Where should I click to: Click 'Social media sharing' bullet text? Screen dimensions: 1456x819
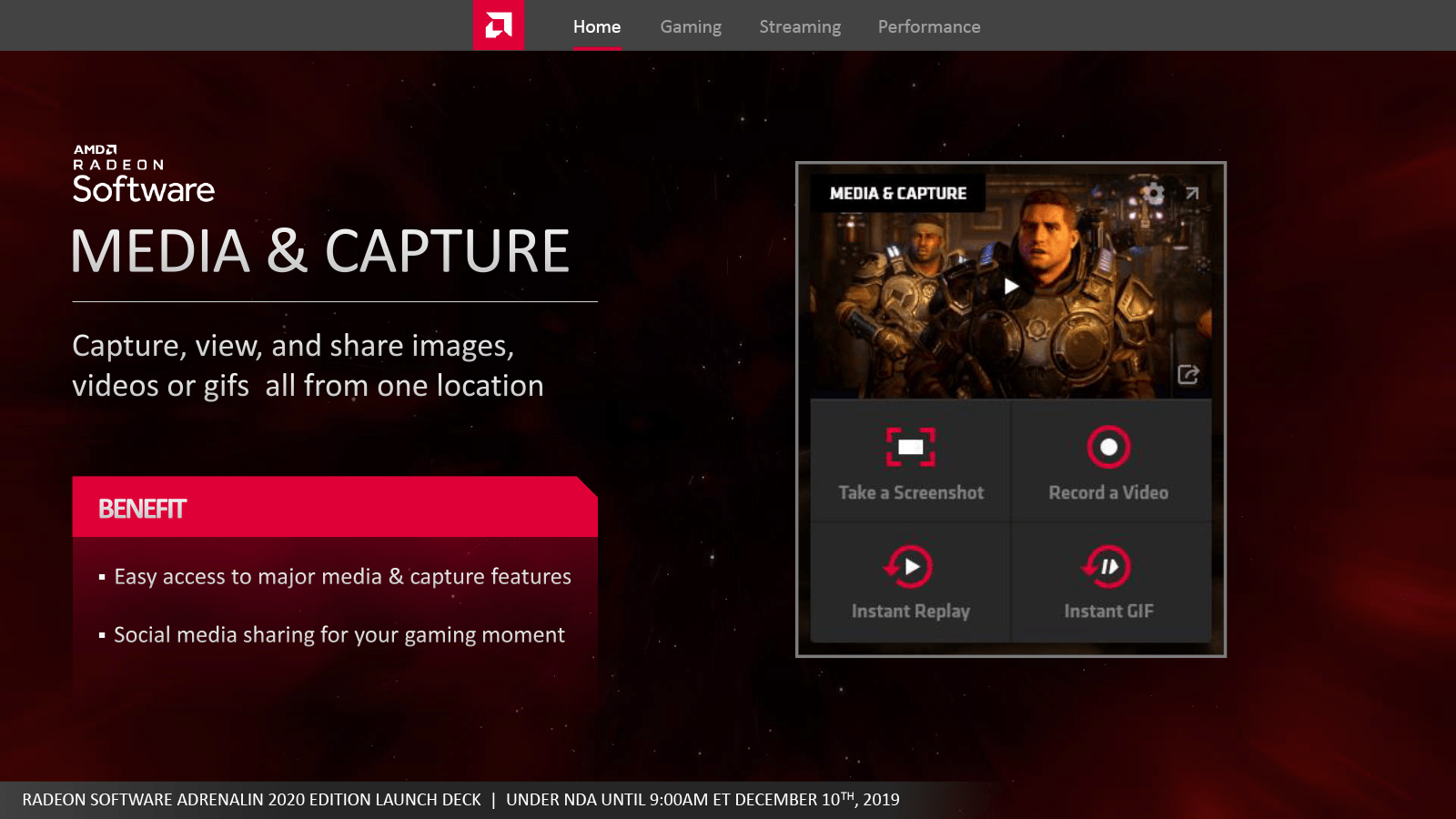coord(339,635)
